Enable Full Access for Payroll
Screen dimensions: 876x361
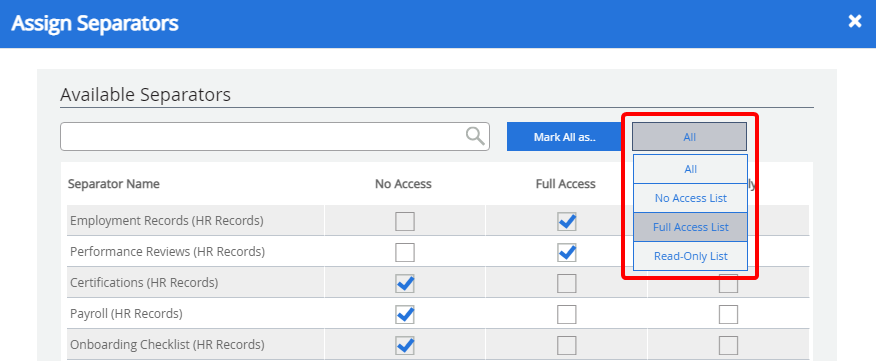566,314
